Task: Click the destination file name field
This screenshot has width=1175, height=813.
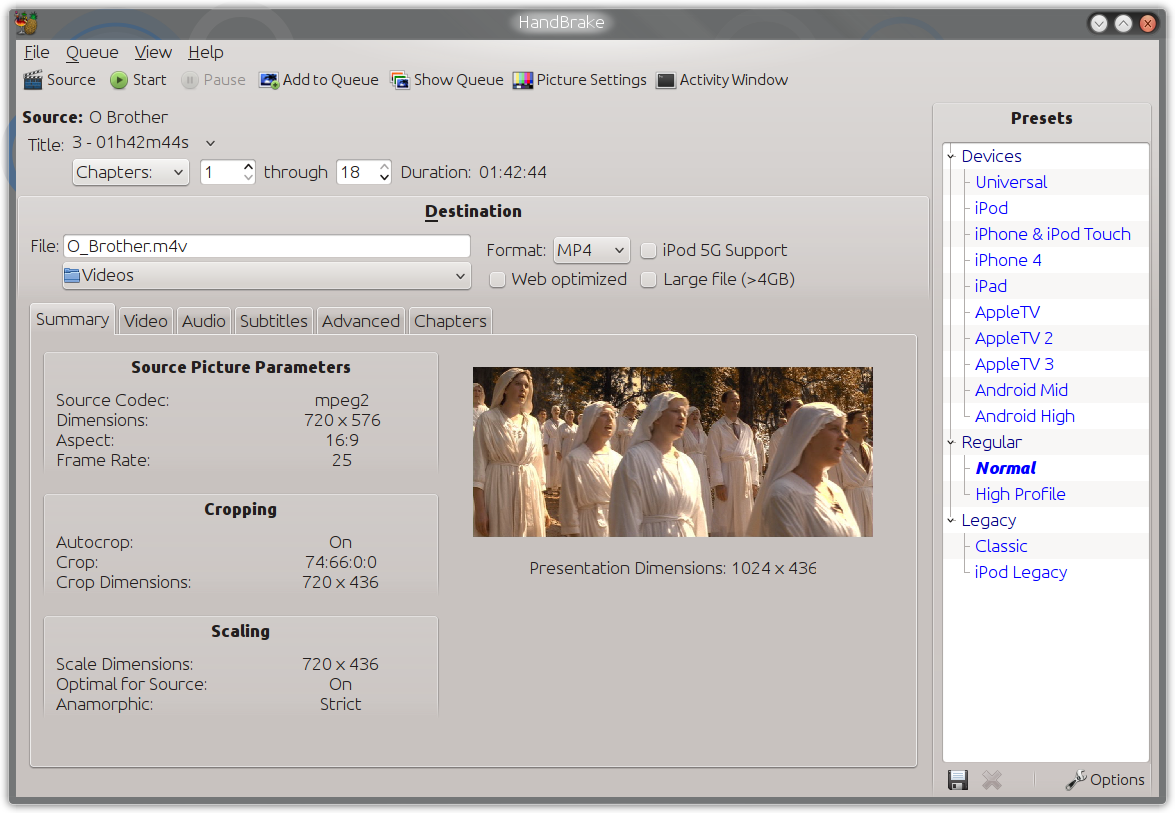Action: [267, 247]
